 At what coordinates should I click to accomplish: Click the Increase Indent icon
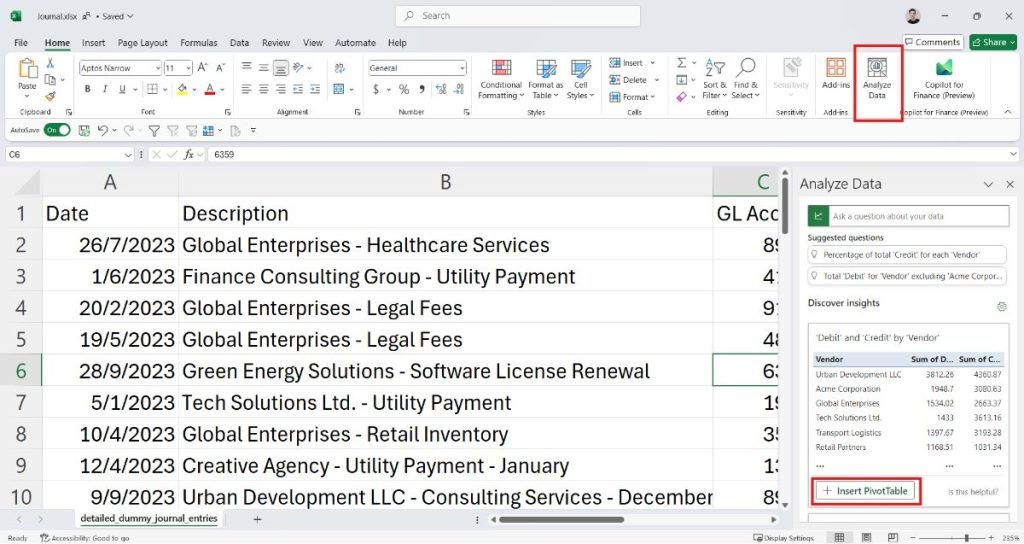click(315, 89)
